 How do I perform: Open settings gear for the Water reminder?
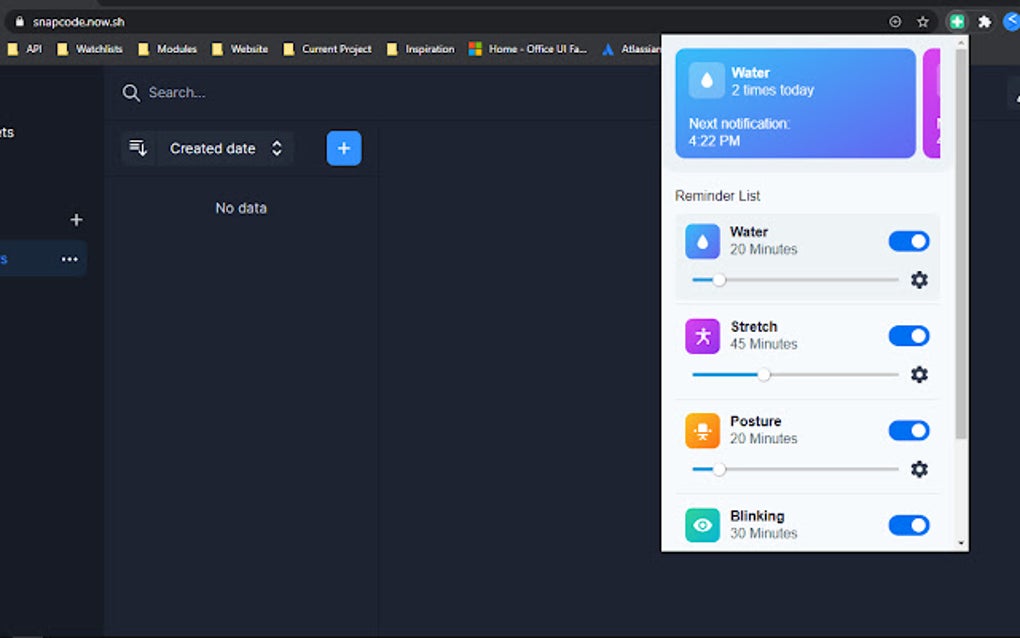[x=919, y=280]
